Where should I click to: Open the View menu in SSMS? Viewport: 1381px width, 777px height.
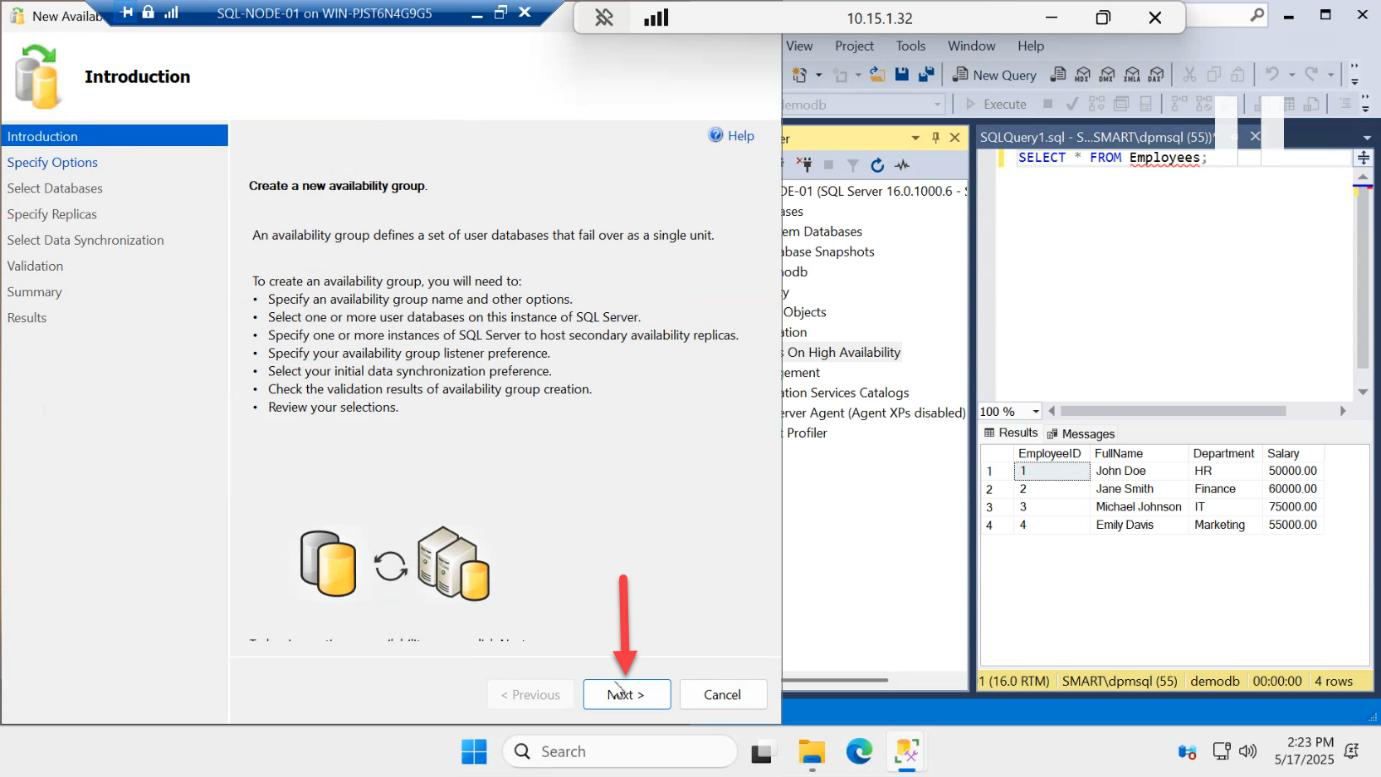pos(799,46)
